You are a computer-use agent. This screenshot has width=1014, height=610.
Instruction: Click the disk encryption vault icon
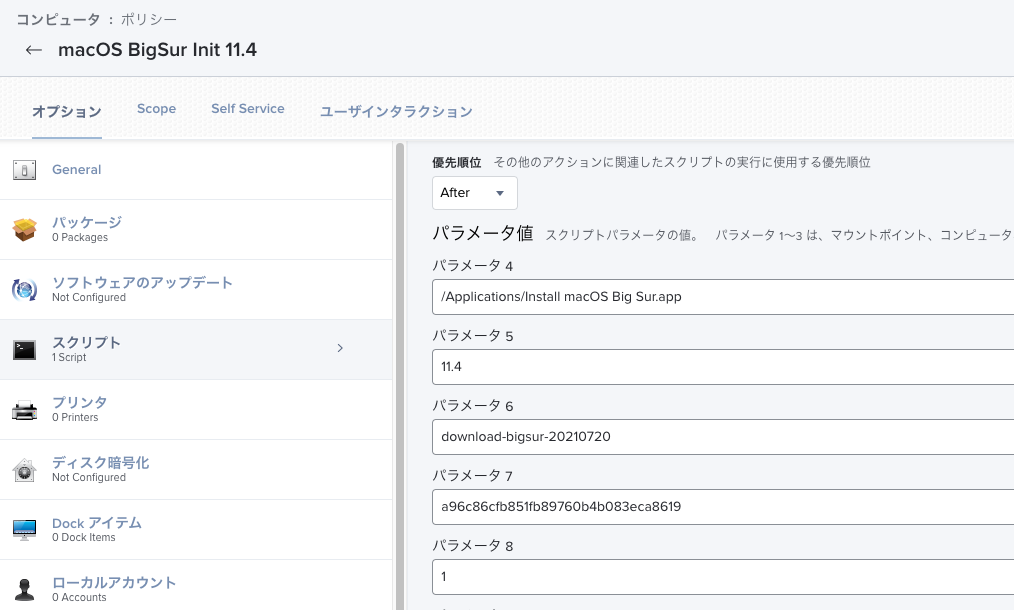(25, 470)
